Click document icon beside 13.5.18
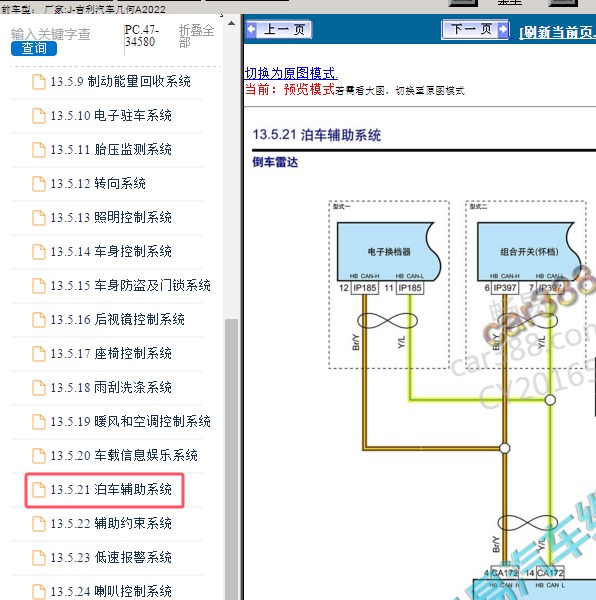Image resolution: width=596 pixels, height=600 pixels. 39,388
